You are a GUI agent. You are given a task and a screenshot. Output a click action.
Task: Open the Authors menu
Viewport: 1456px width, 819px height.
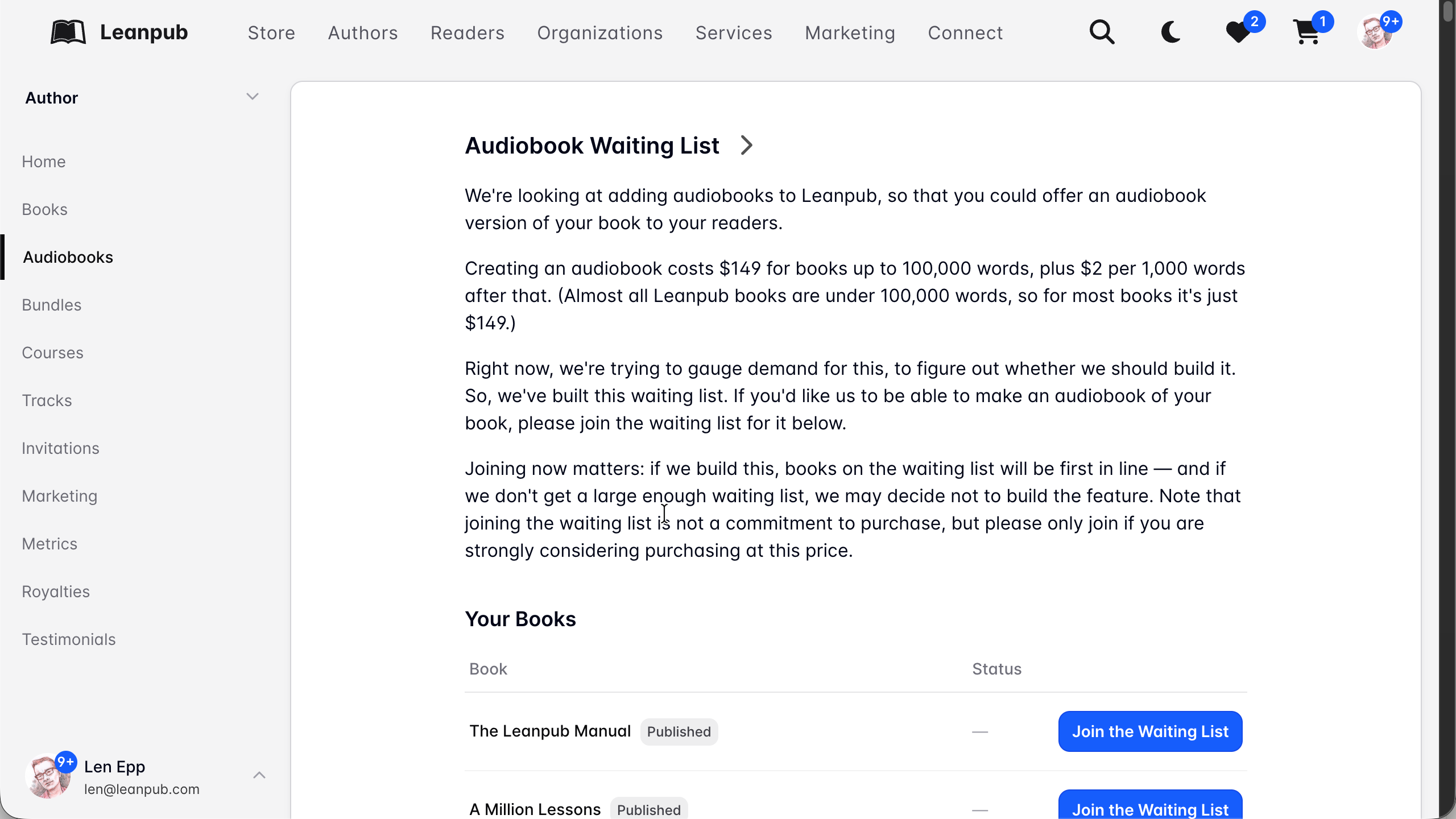coord(363,33)
